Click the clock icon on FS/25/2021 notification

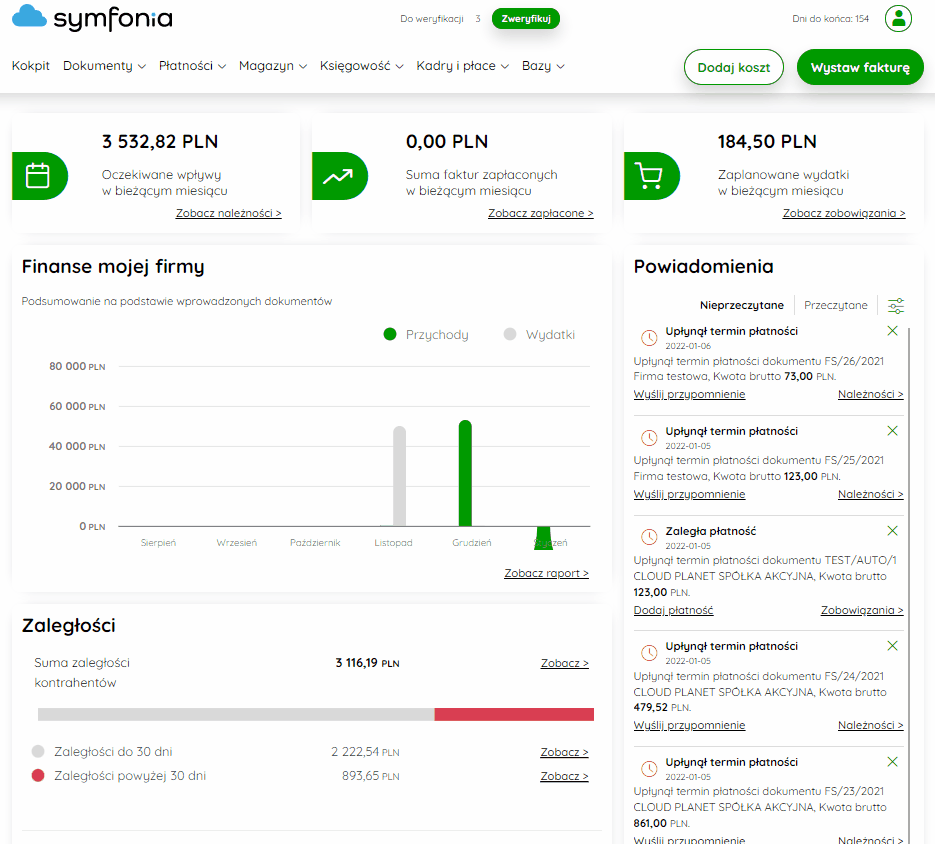(x=649, y=438)
